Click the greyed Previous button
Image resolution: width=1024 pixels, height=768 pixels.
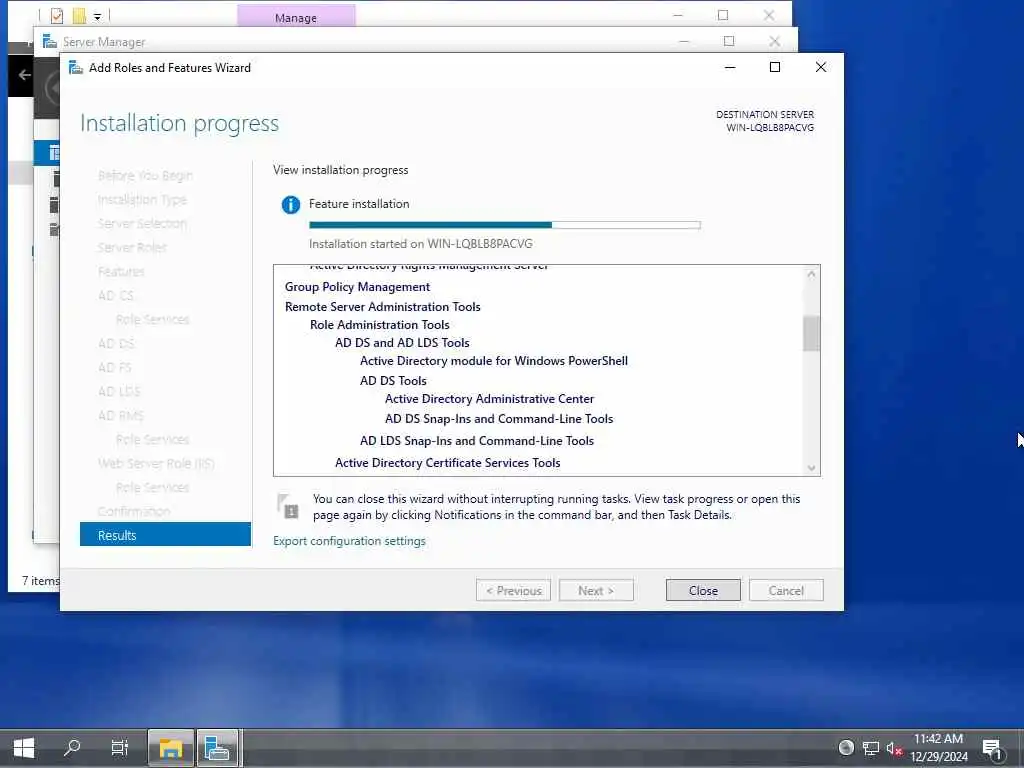[513, 590]
